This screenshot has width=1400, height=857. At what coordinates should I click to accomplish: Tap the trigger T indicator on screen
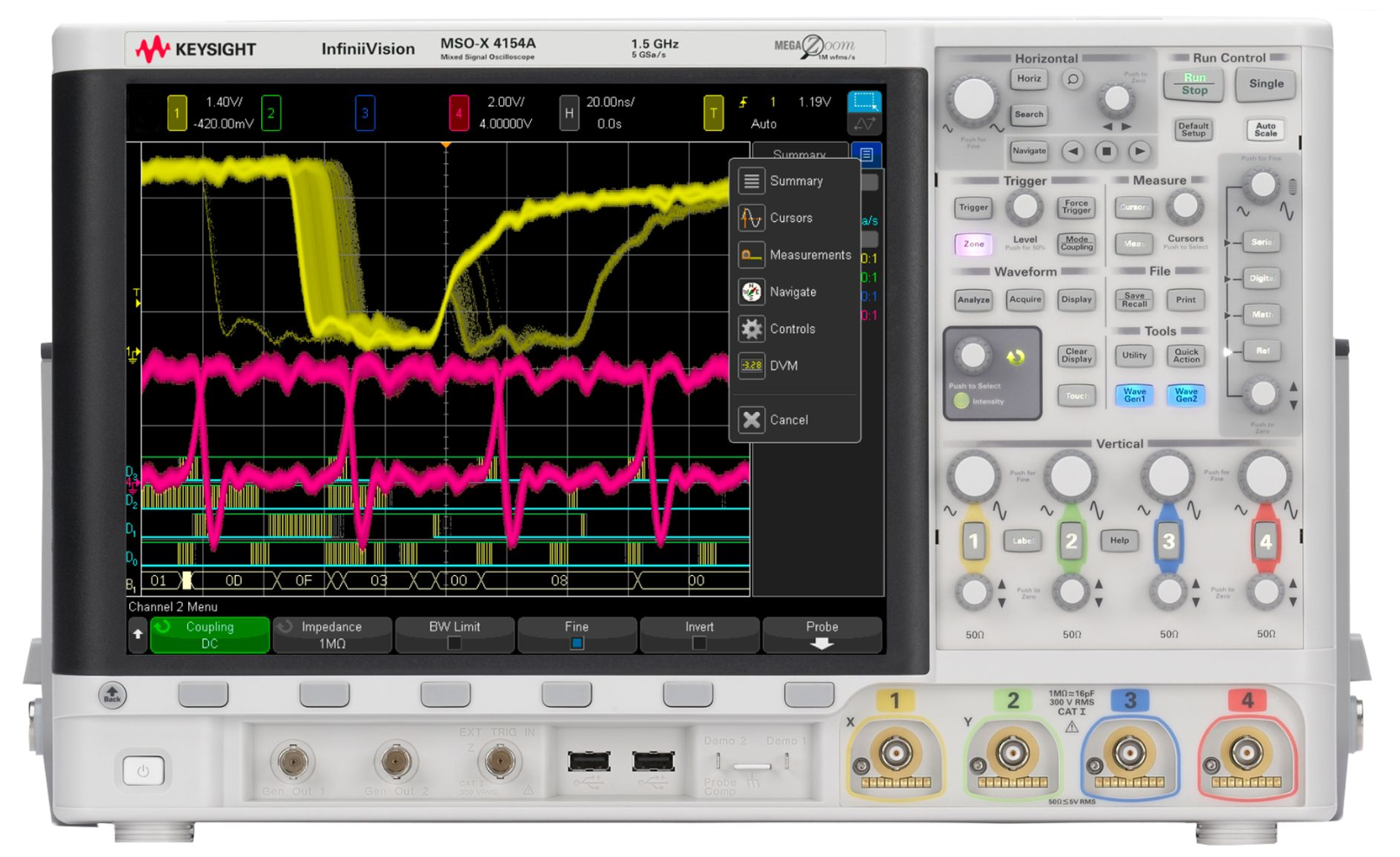pyautogui.click(x=713, y=114)
